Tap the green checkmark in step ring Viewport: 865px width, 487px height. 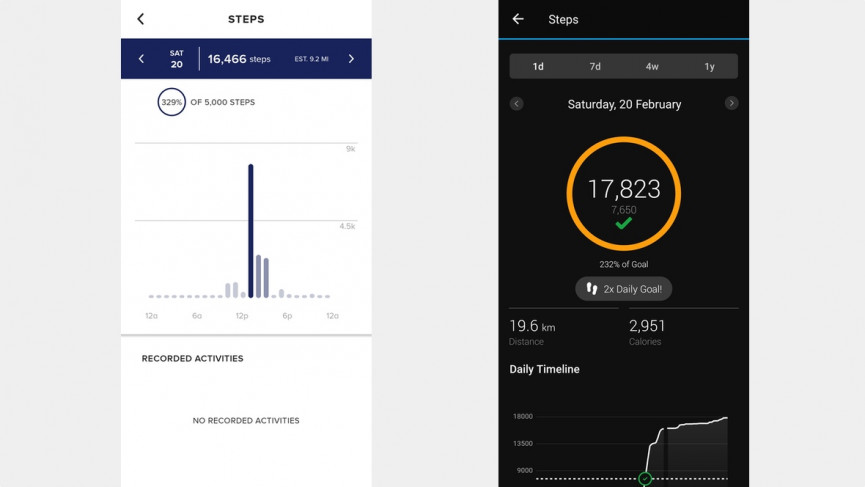coord(623,224)
